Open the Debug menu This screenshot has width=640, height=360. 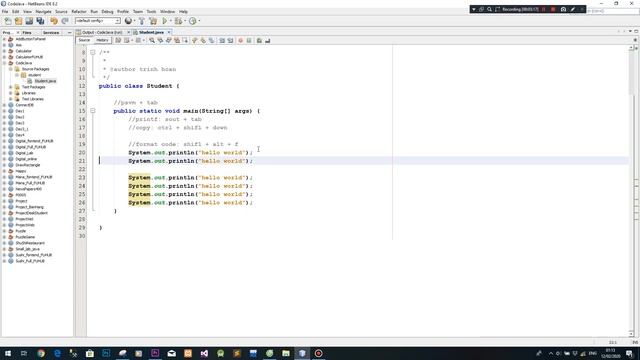pyautogui.click(x=107, y=11)
